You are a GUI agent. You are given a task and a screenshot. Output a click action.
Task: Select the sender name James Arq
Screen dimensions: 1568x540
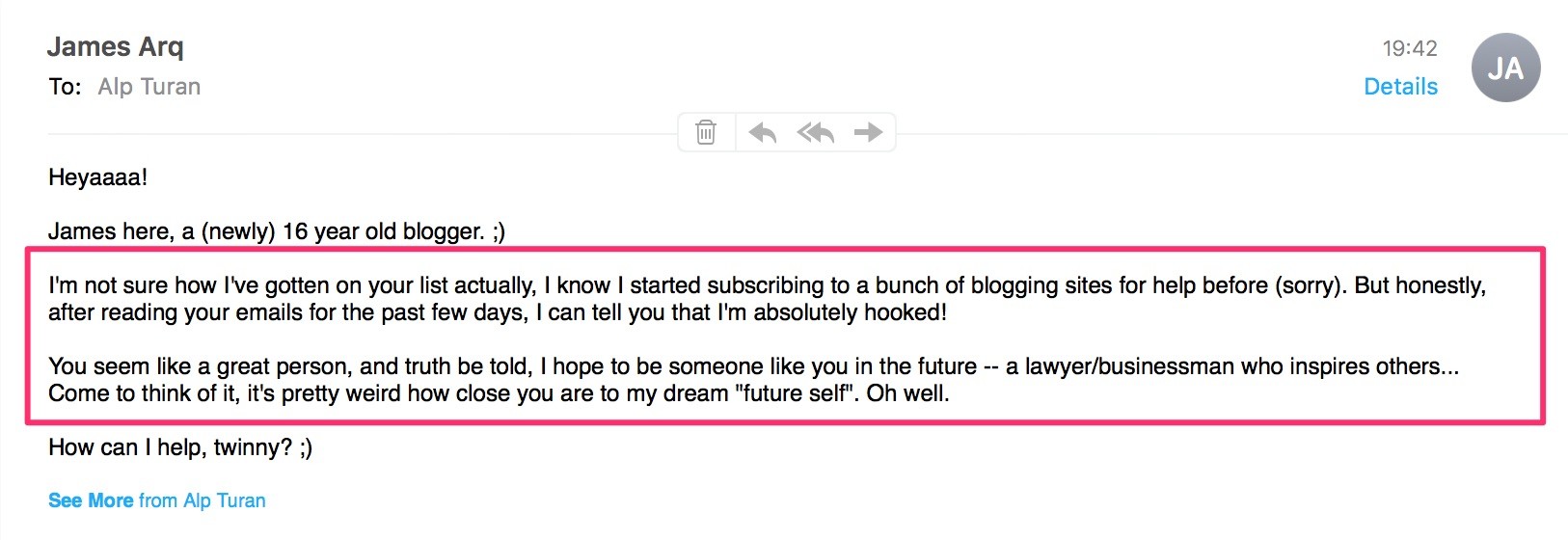pyautogui.click(x=115, y=46)
